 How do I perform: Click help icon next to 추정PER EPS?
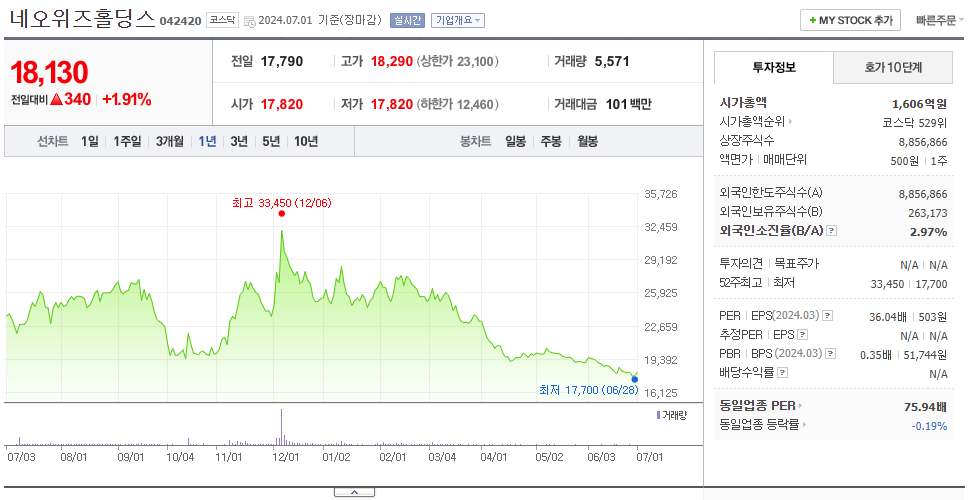[803, 335]
